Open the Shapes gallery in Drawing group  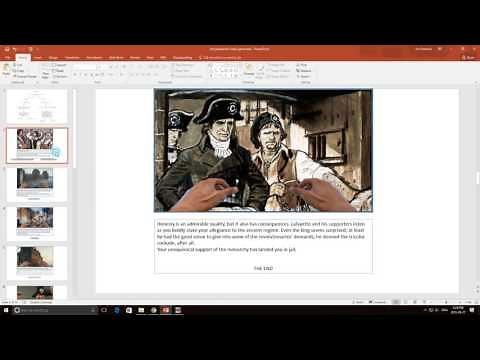pyautogui.click(x=224, y=71)
